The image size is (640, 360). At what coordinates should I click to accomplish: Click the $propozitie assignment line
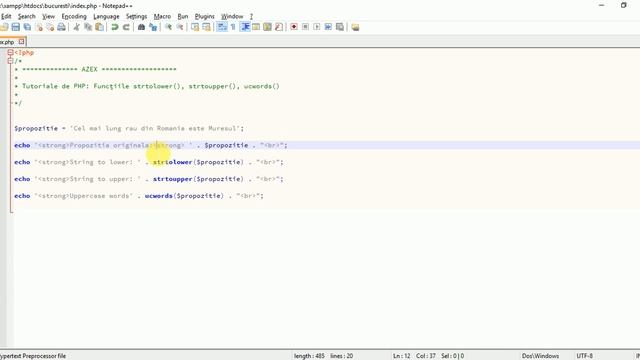pos(129,128)
